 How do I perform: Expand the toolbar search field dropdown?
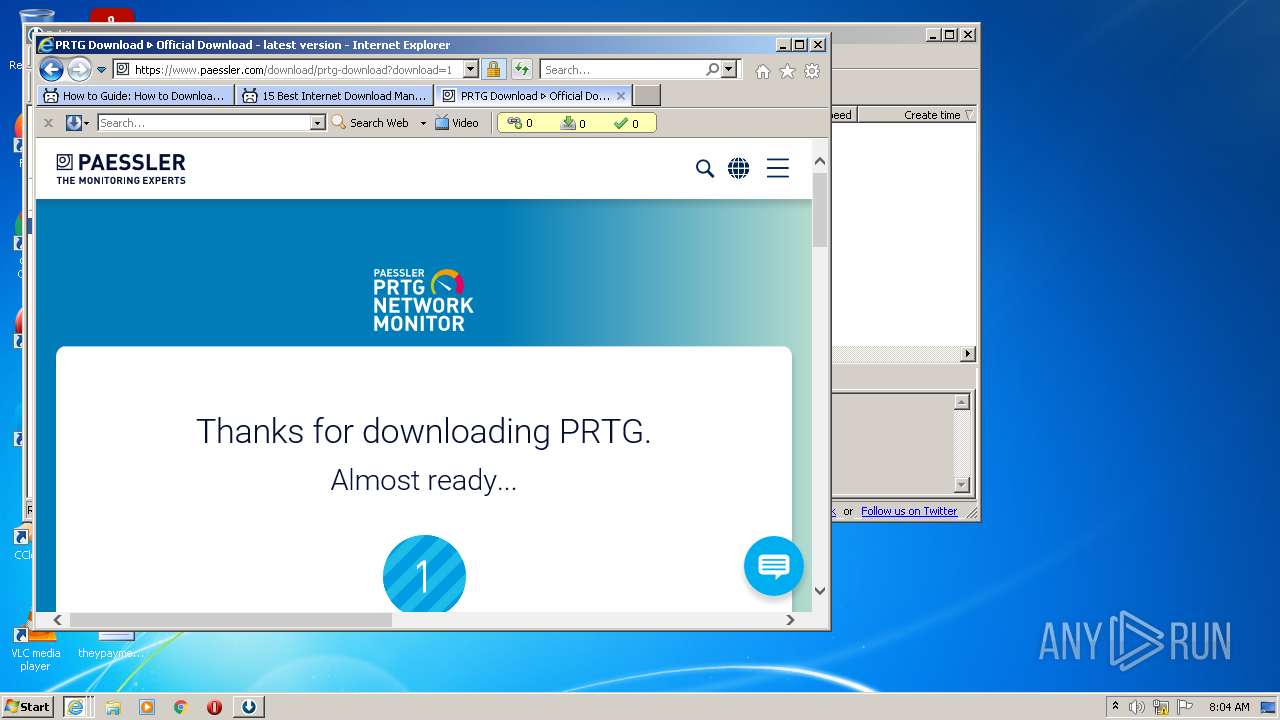pyautogui.click(x=318, y=123)
